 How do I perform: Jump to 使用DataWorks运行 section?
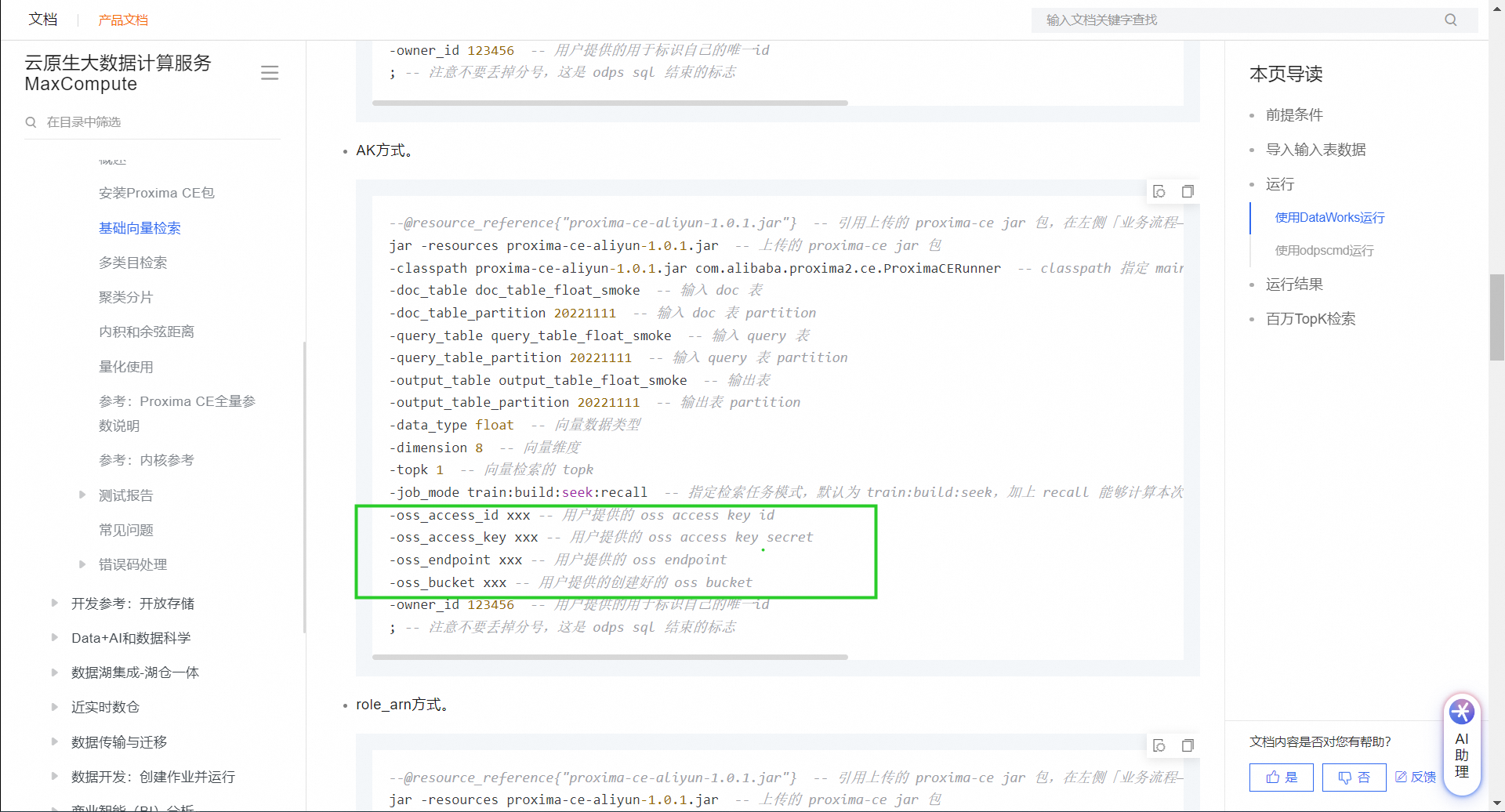(x=1329, y=218)
